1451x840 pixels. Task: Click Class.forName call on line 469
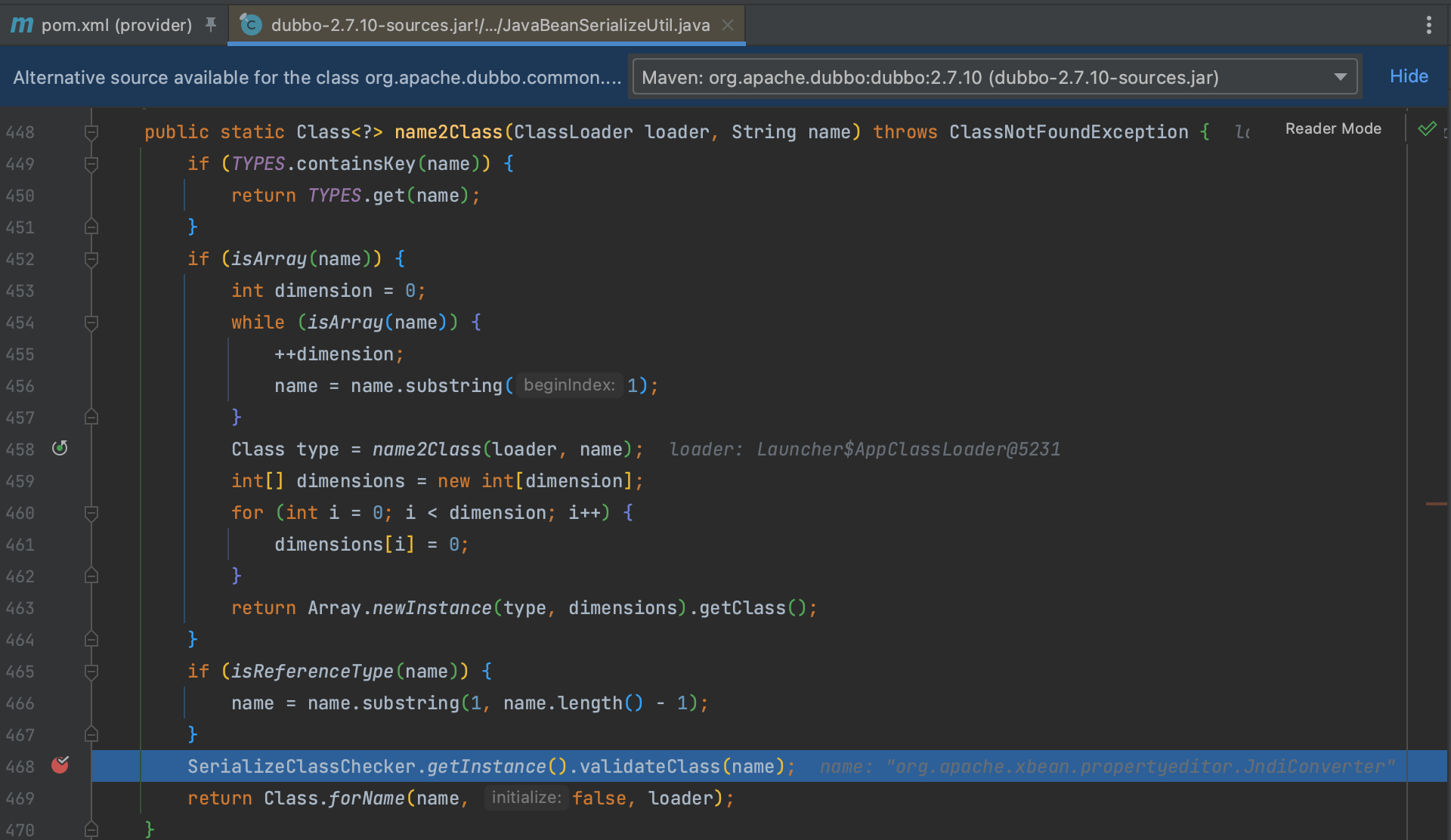point(334,798)
